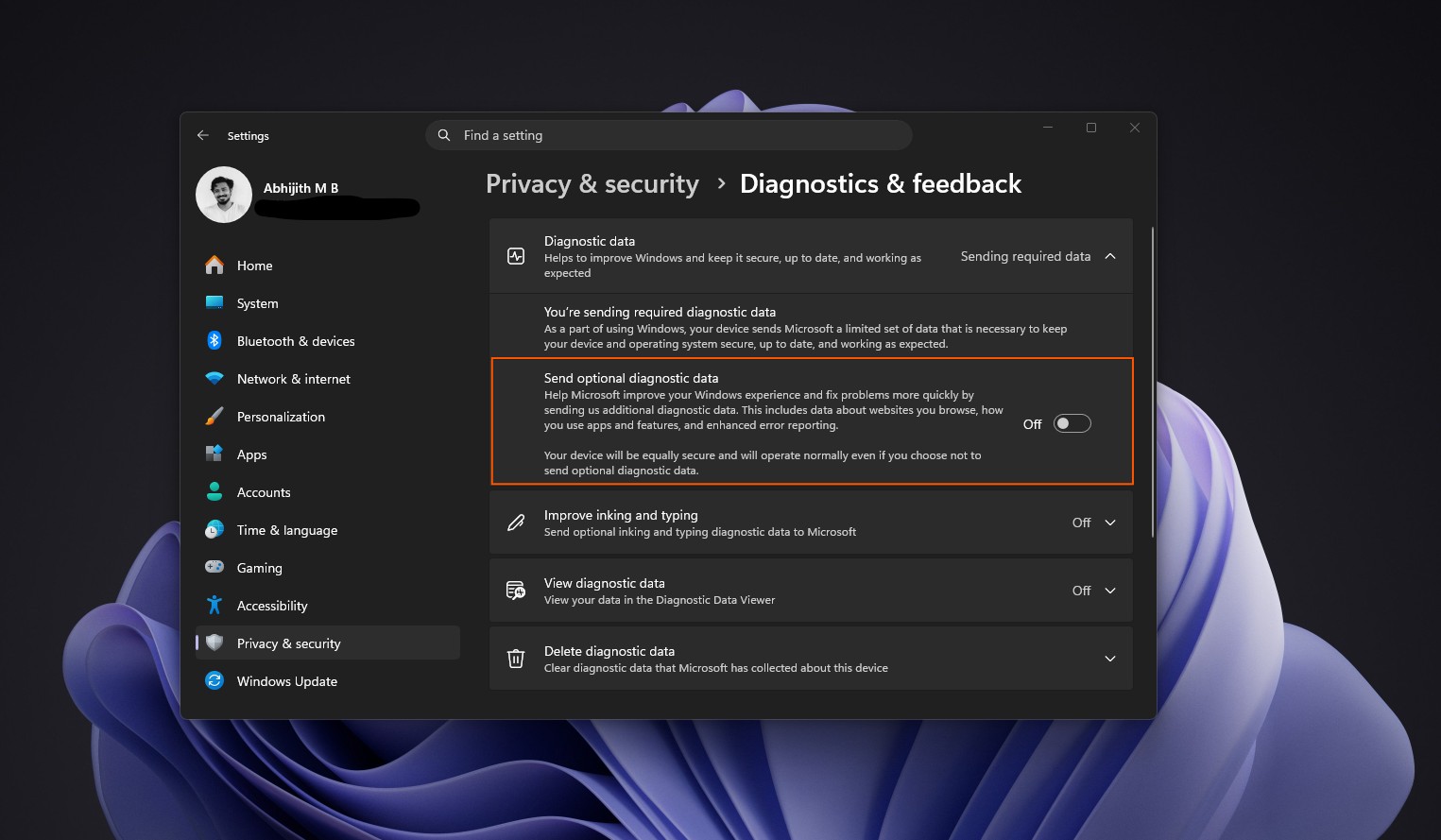Go back with the Settings back arrow

[203, 135]
